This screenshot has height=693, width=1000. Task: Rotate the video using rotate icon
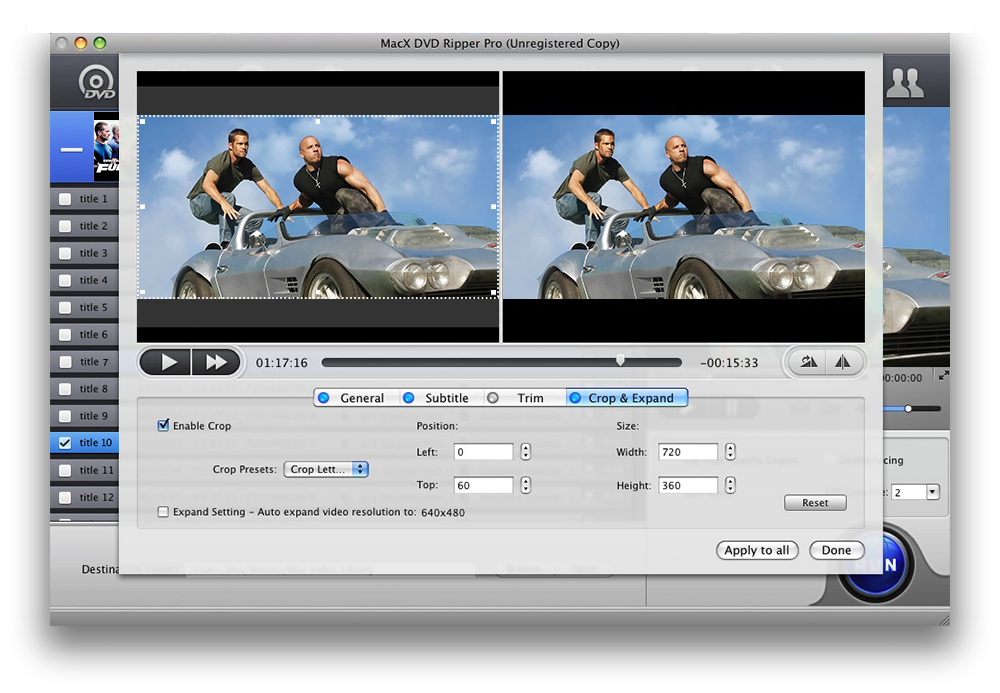809,362
